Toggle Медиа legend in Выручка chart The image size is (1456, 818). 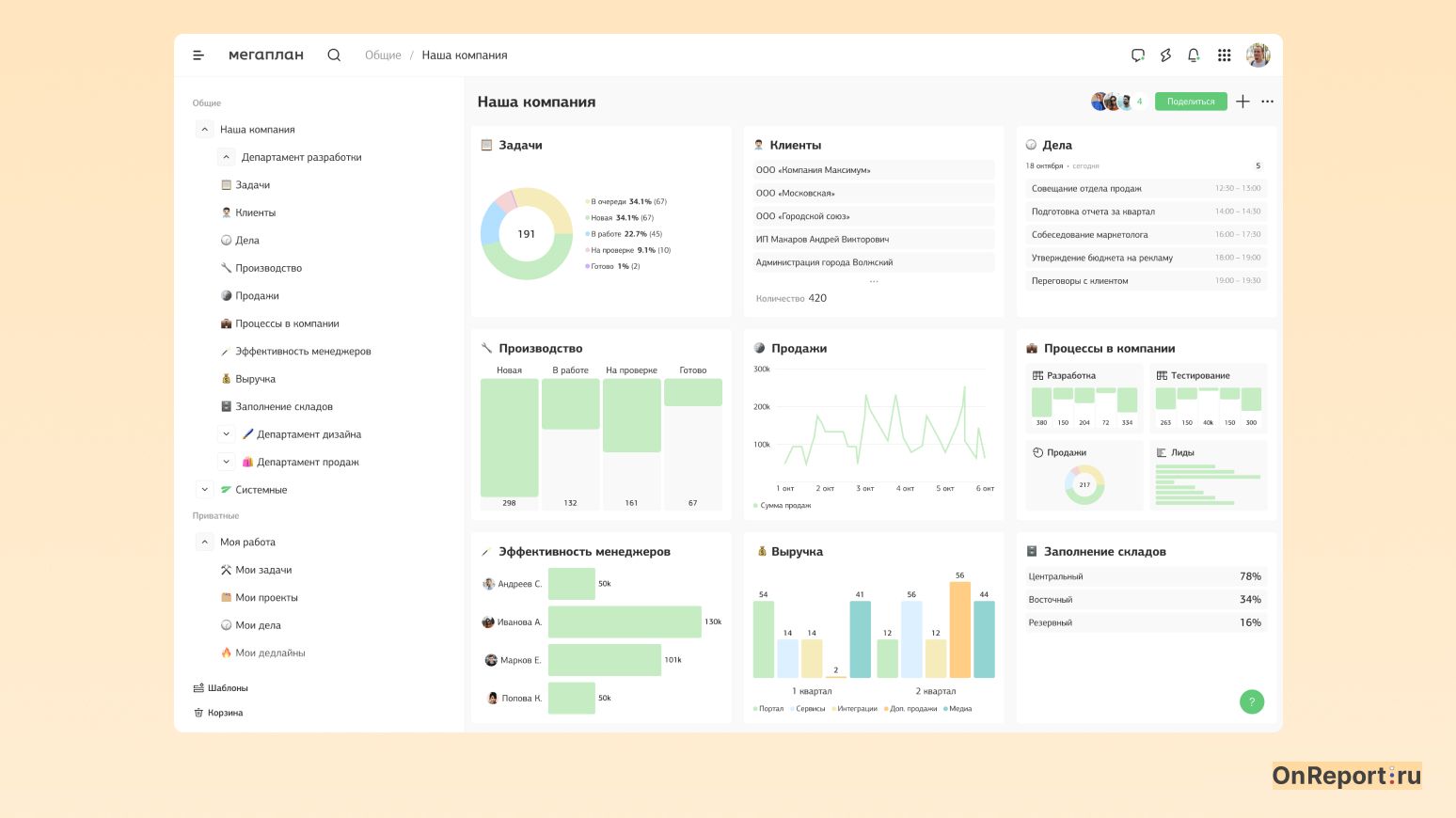click(x=957, y=709)
